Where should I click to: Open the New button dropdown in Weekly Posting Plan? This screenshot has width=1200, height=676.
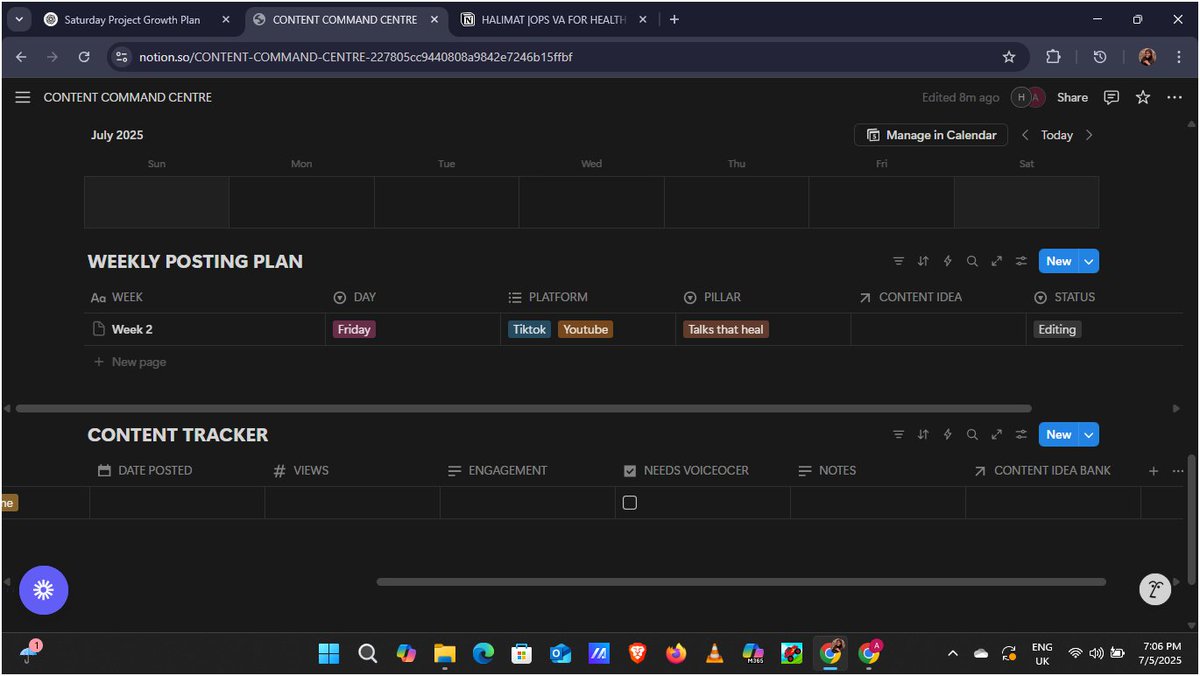tap(1086, 261)
